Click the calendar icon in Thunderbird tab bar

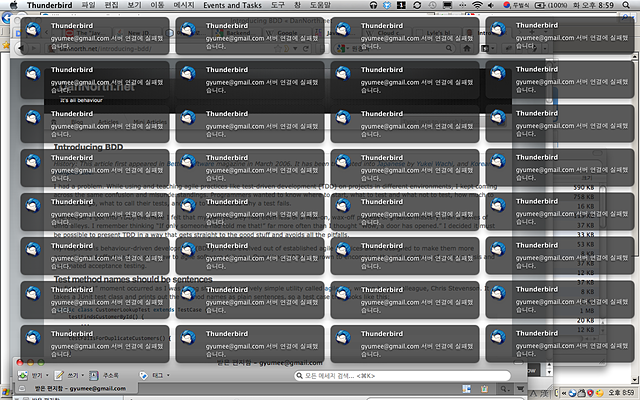pos(467,389)
